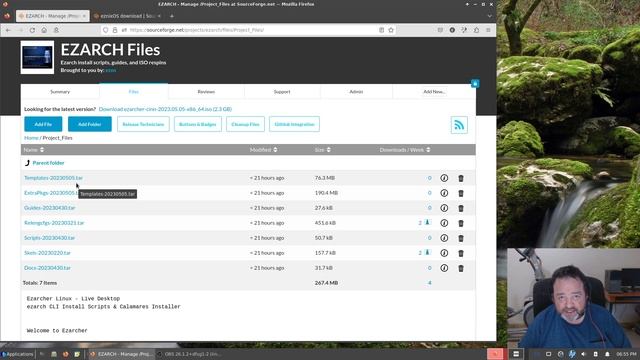Open the notifications bell in the system tray
The height and width of the screenshot is (360, 640).
pyautogui.click(x=607, y=354)
